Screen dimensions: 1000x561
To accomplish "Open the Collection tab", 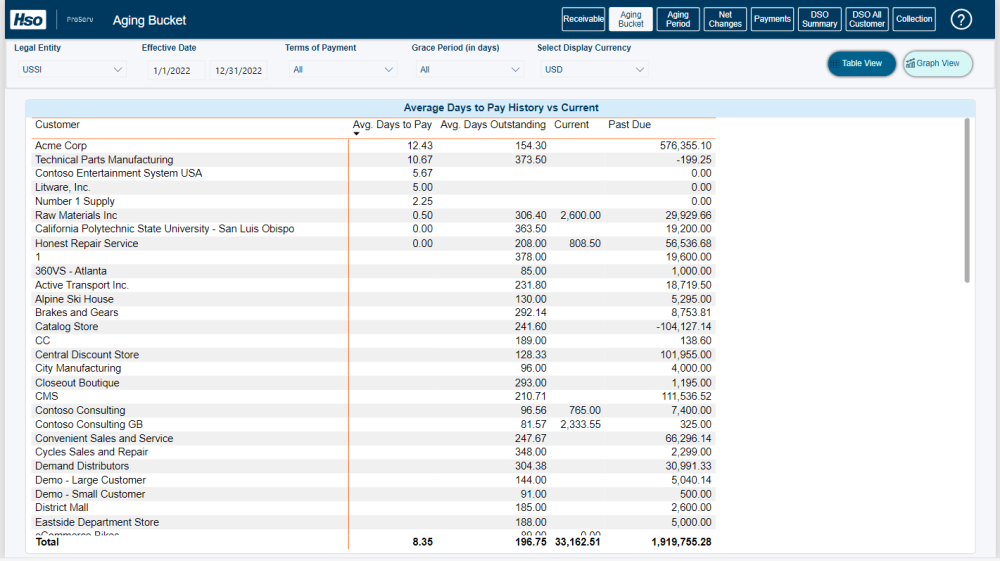I will click(x=914, y=19).
